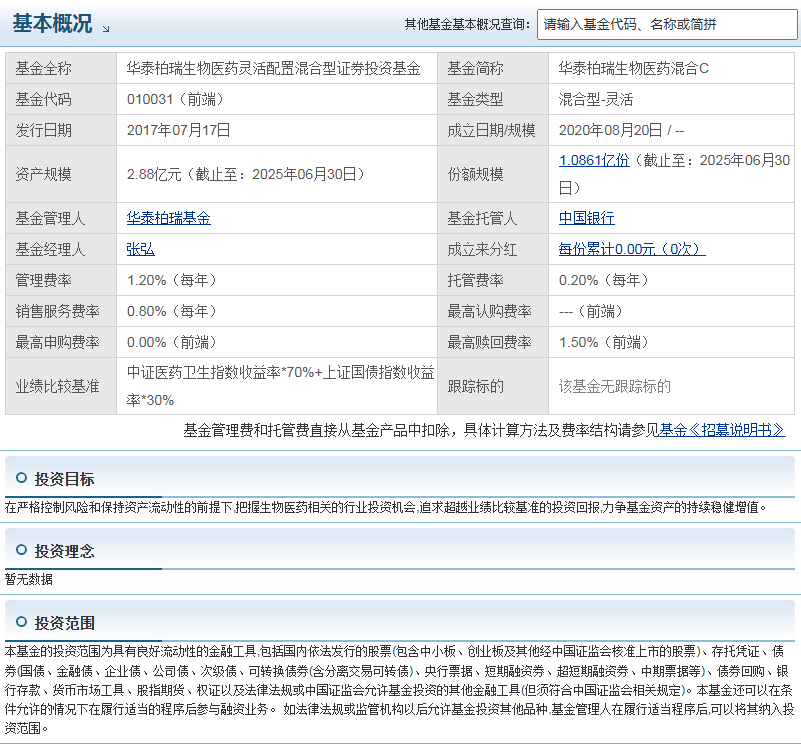Select the 成立日期/规模 label cell
Image resolution: width=801 pixels, height=745 pixels.
pyautogui.click(x=493, y=130)
